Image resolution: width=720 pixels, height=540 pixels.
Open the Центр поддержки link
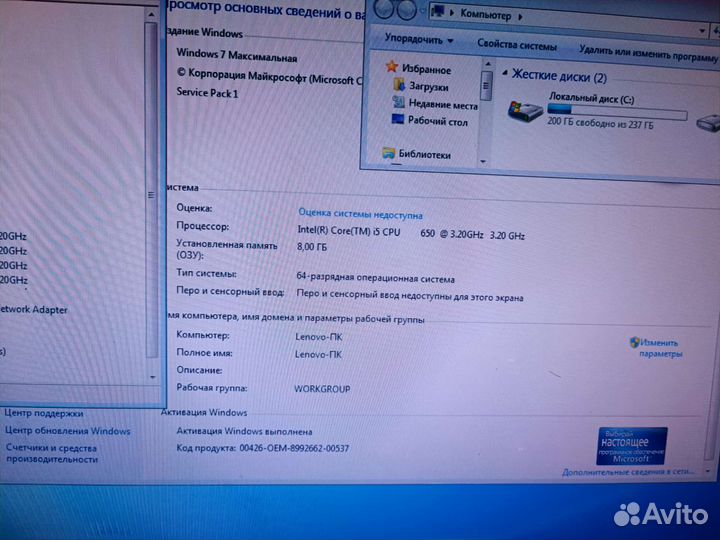44,413
